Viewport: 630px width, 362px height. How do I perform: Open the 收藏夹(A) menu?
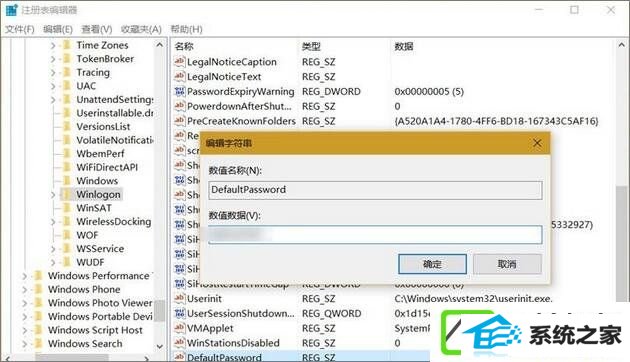pyautogui.click(x=141, y=29)
